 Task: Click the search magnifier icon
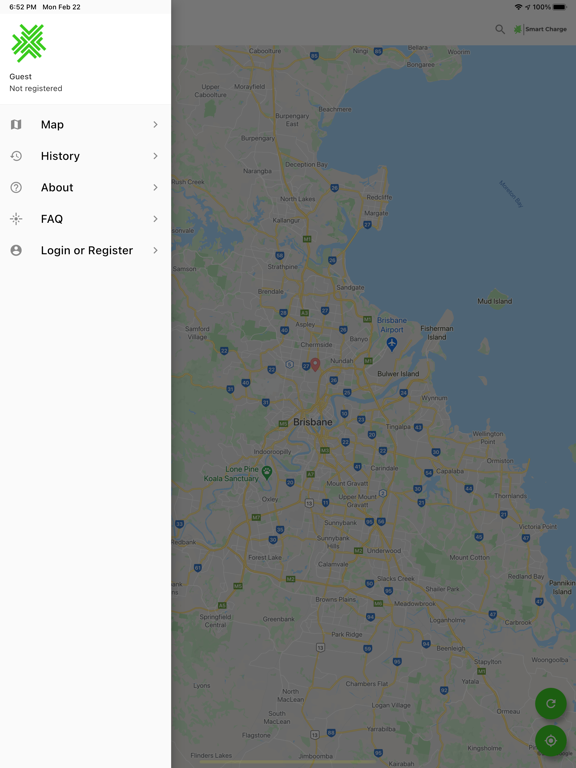point(500,29)
